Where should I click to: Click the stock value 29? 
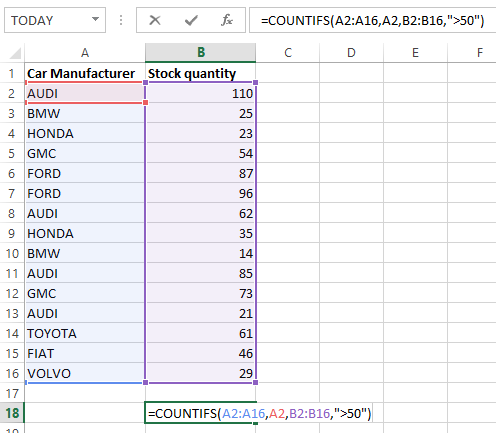point(201,373)
